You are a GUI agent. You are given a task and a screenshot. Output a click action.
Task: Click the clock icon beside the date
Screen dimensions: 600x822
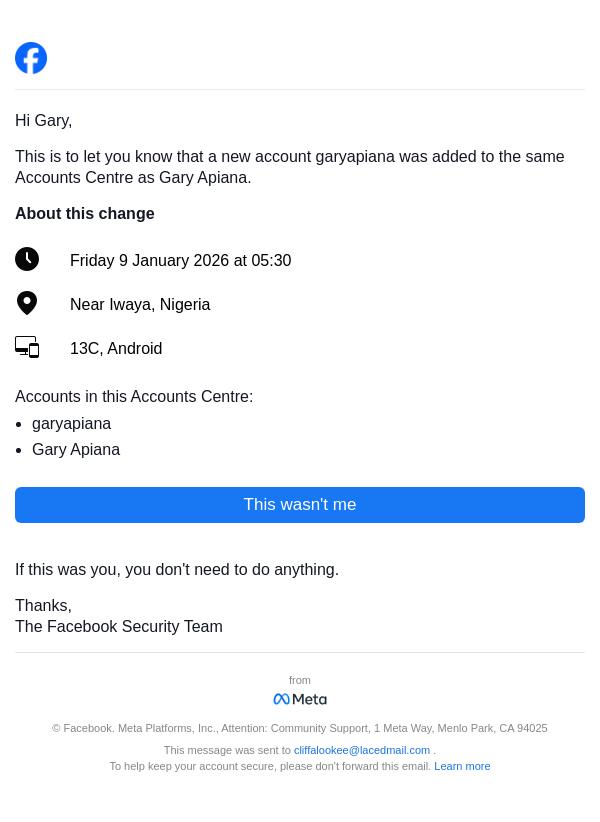pos(27,259)
